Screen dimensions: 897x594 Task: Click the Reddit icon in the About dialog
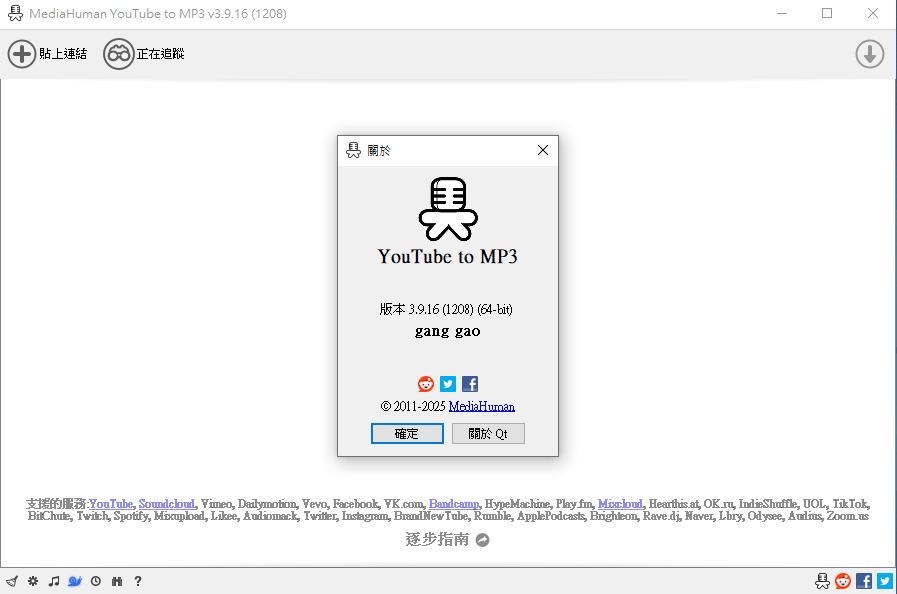click(426, 384)
